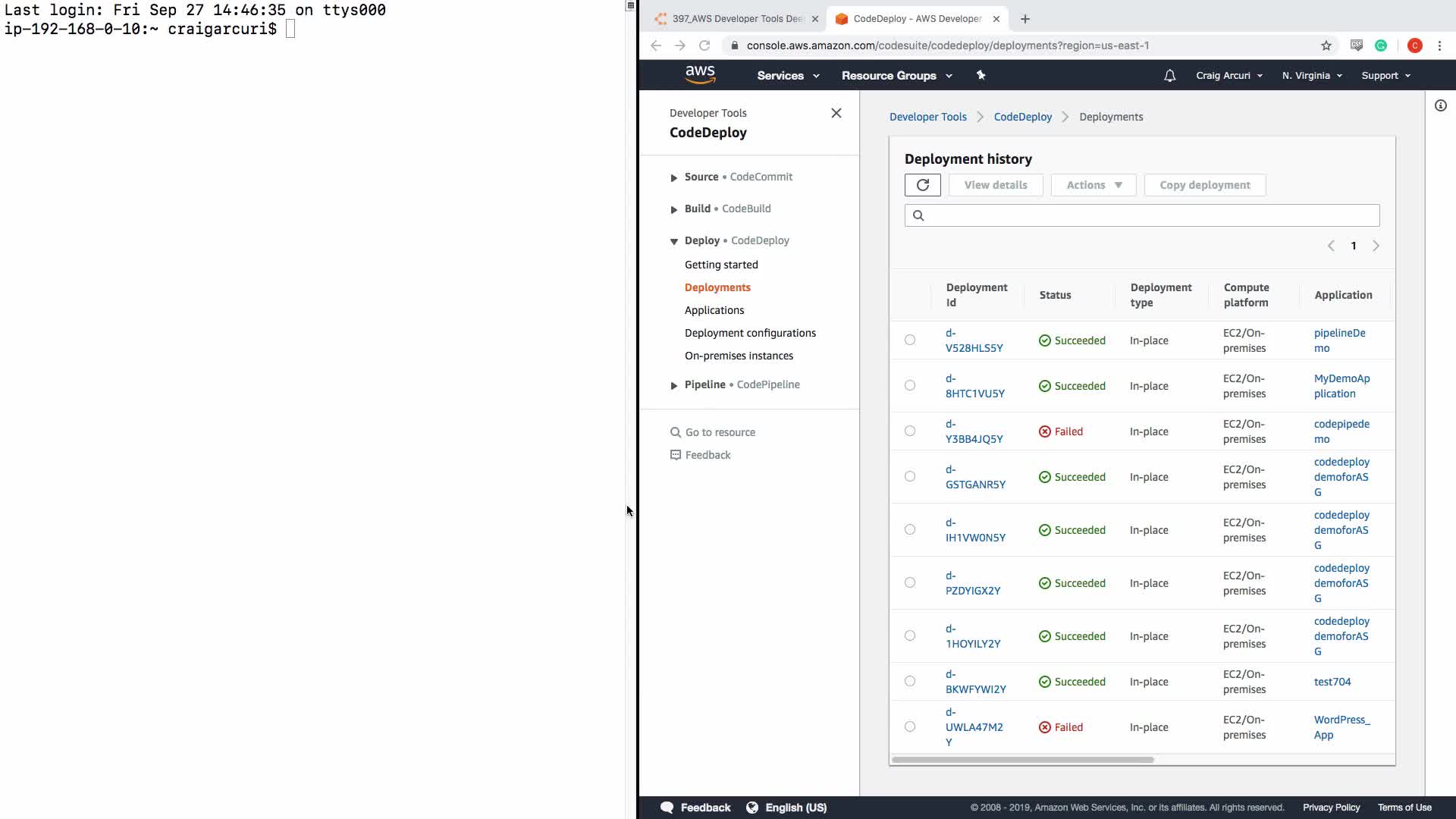Click the pin shortcut icon in AWS navbar
Screen dimensions: 1456x819
click(x=981, y=75)
